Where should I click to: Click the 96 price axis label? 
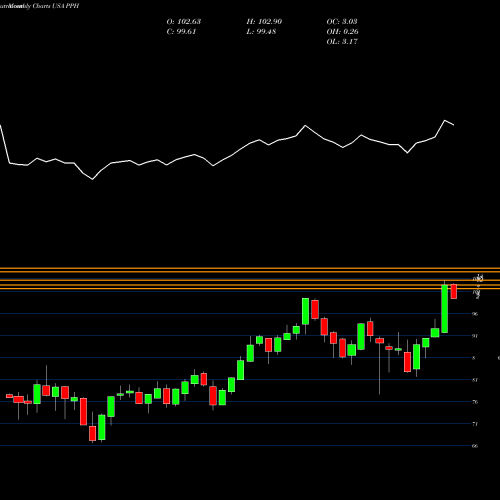click(475, 314)
